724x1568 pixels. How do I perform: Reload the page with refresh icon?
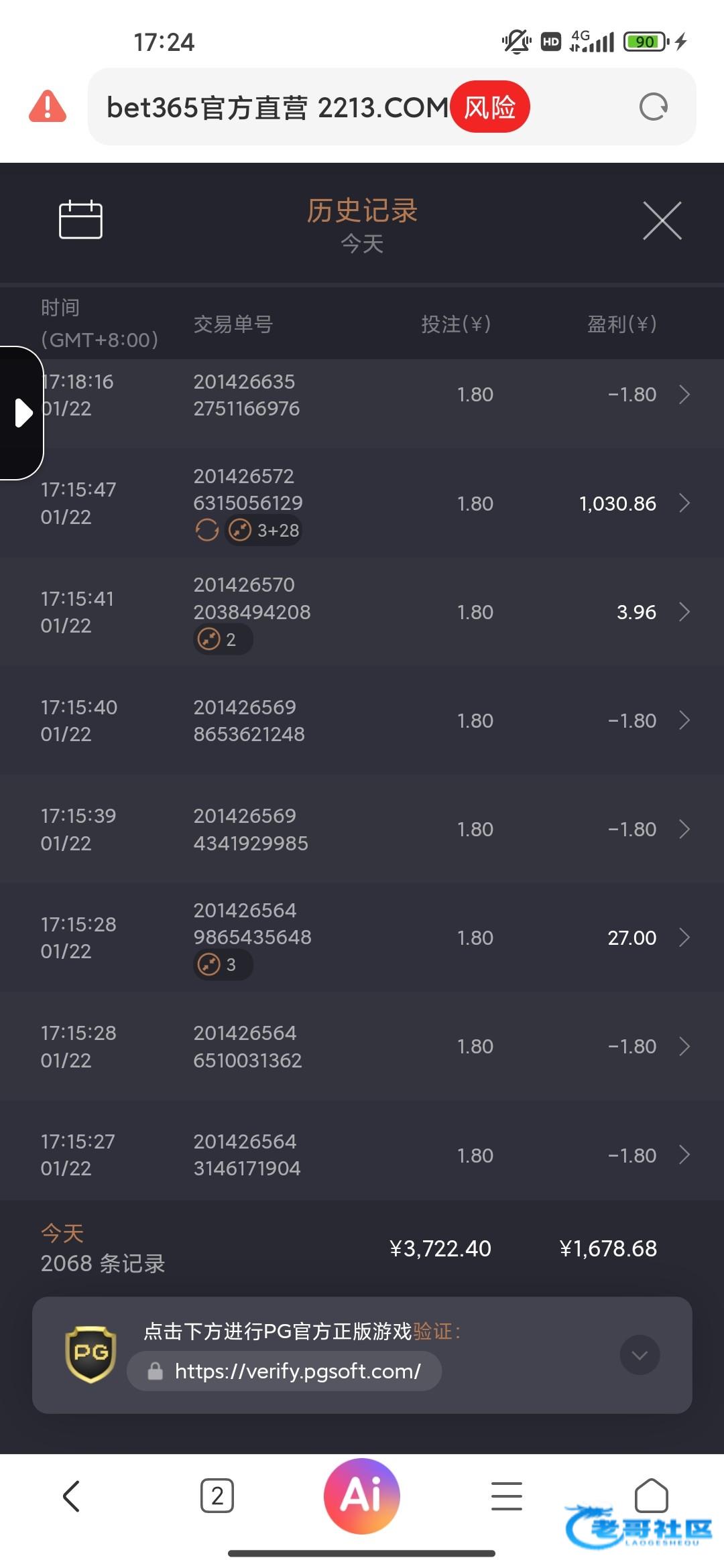point(653,107)
